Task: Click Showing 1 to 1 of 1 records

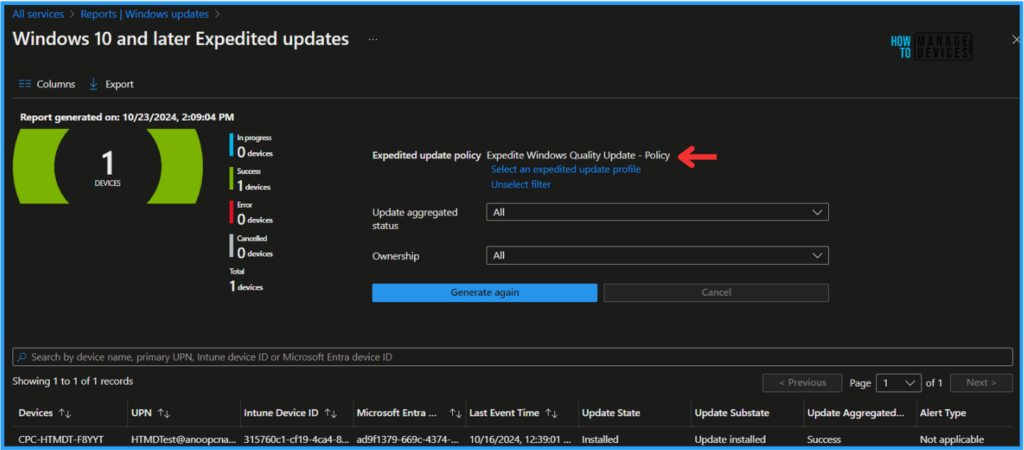Action: pos(72,381)
